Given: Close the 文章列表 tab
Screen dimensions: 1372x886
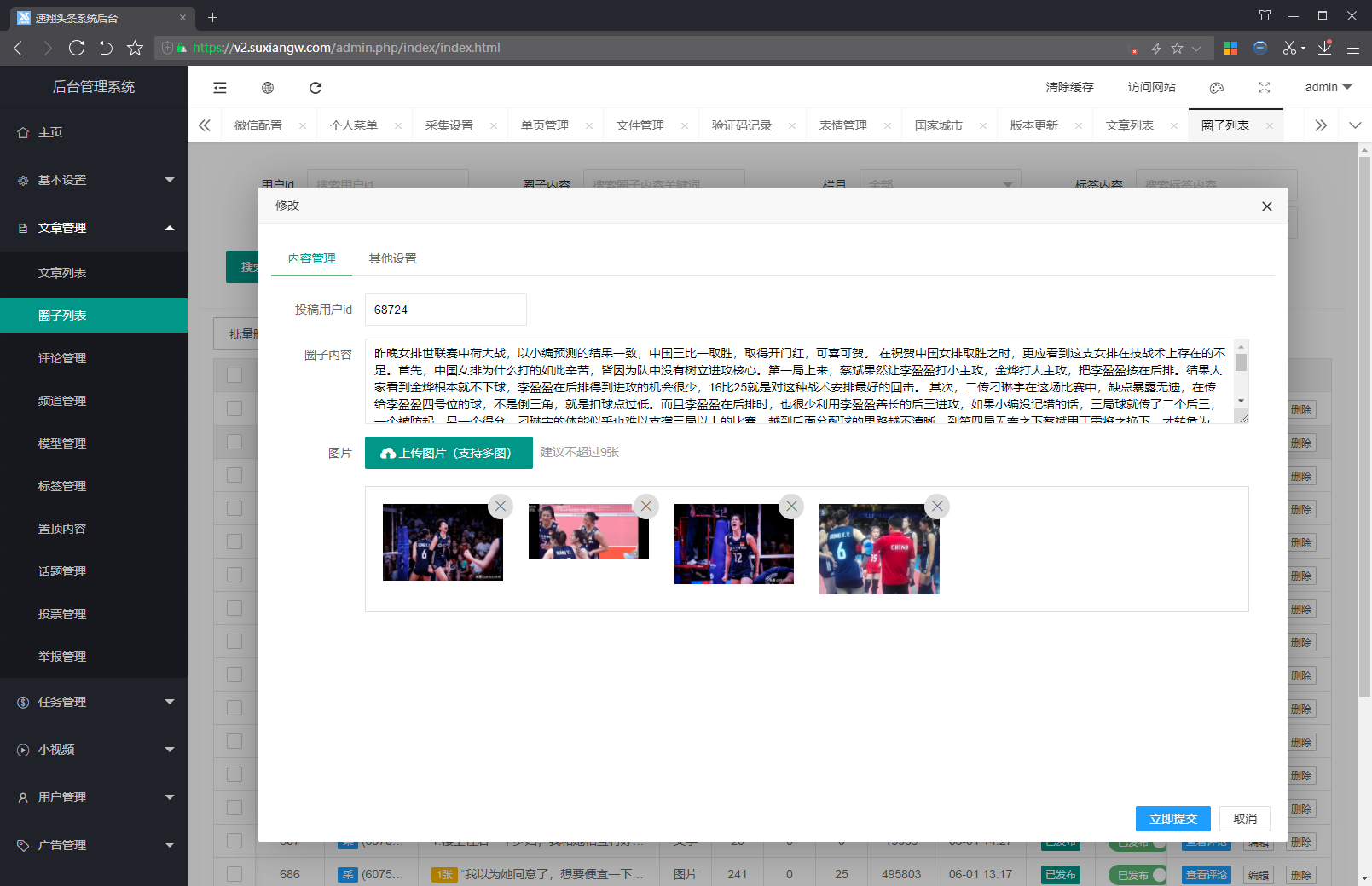Looking at the screenshot, I should (x=1174, y=125).
